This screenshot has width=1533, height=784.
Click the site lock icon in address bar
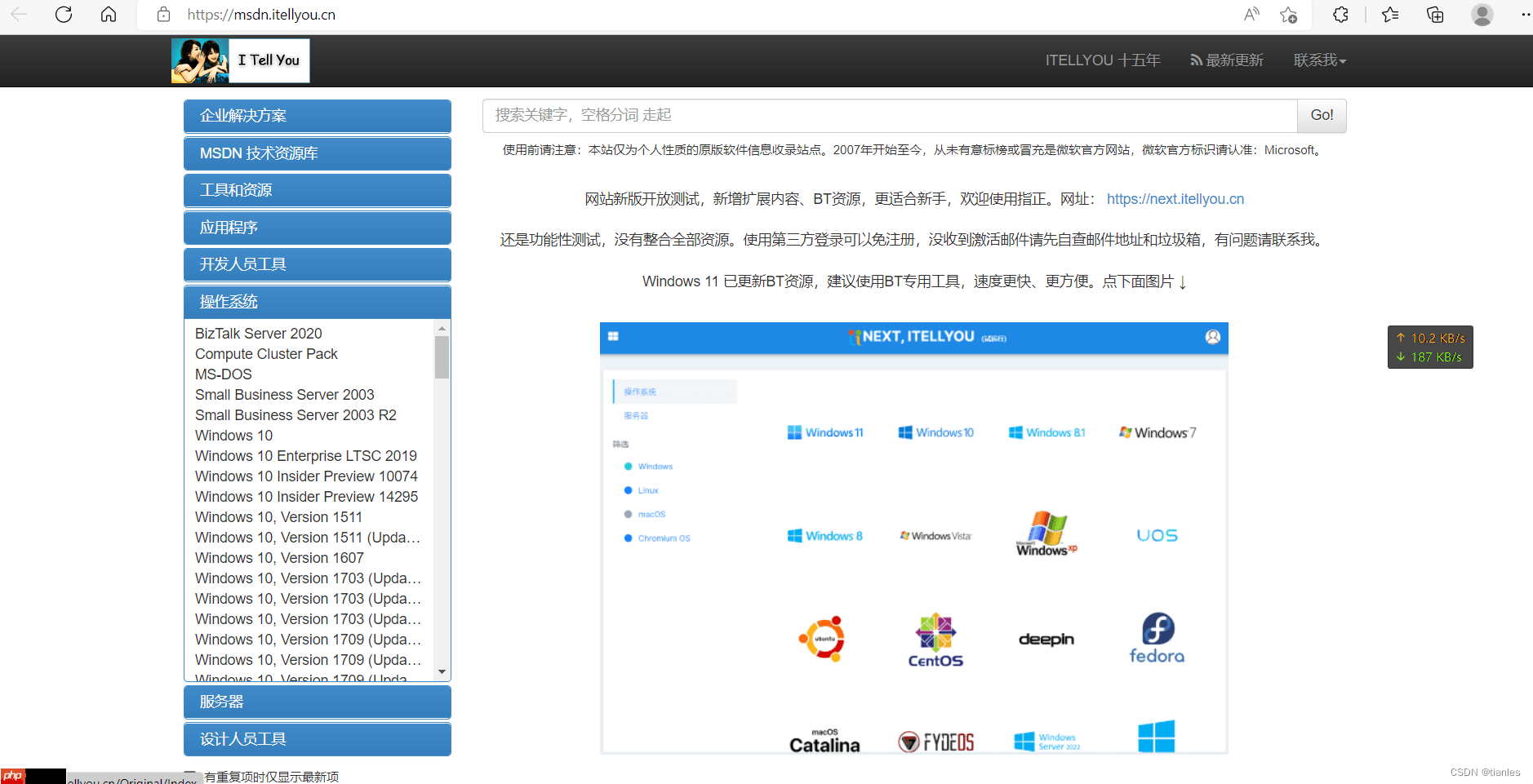[x=163, y=15]
